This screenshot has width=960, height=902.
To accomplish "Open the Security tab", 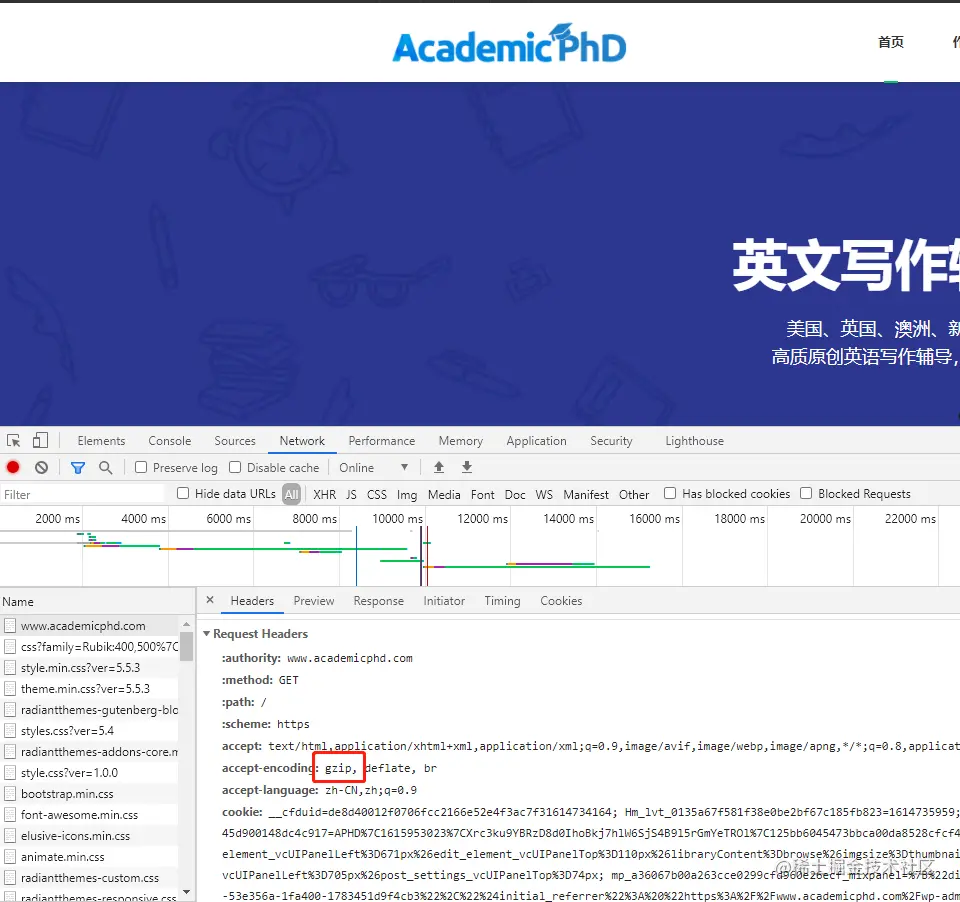I will pos(611,441).
